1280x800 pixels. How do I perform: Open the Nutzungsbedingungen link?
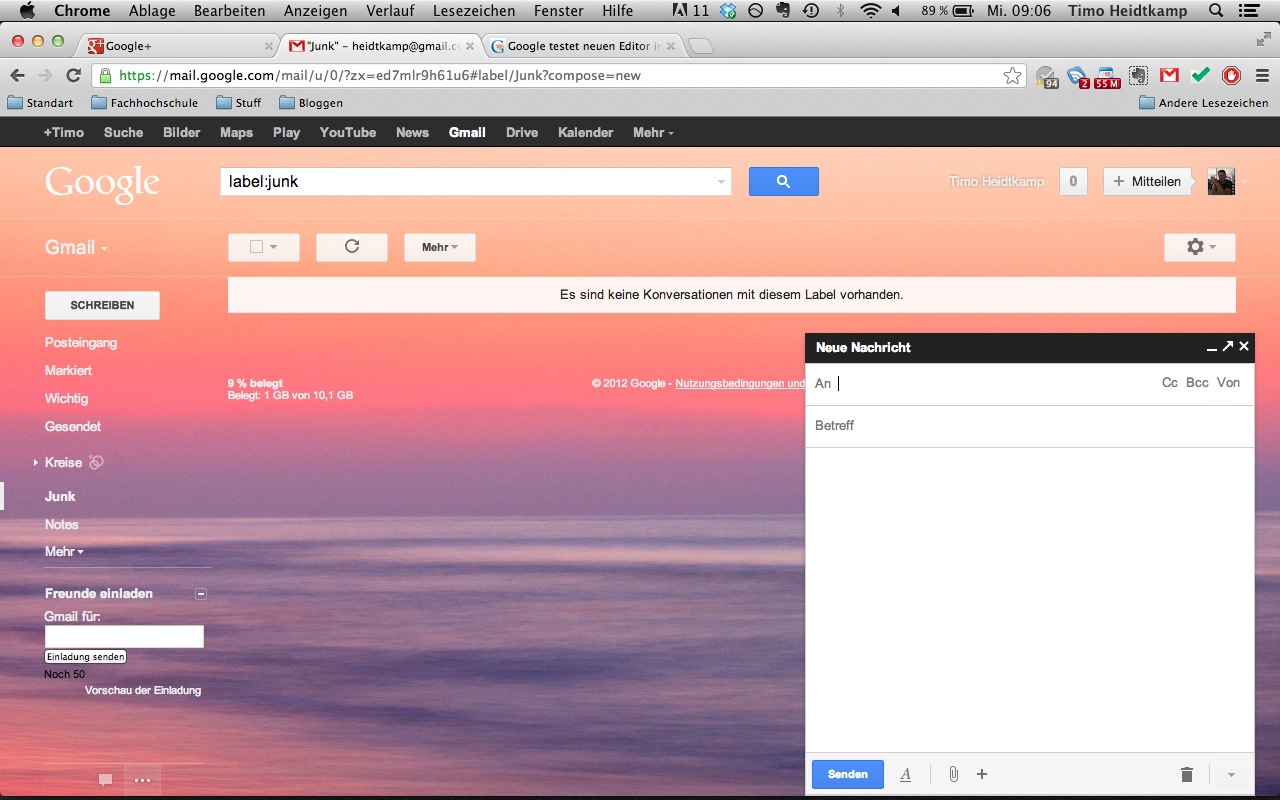740,383
